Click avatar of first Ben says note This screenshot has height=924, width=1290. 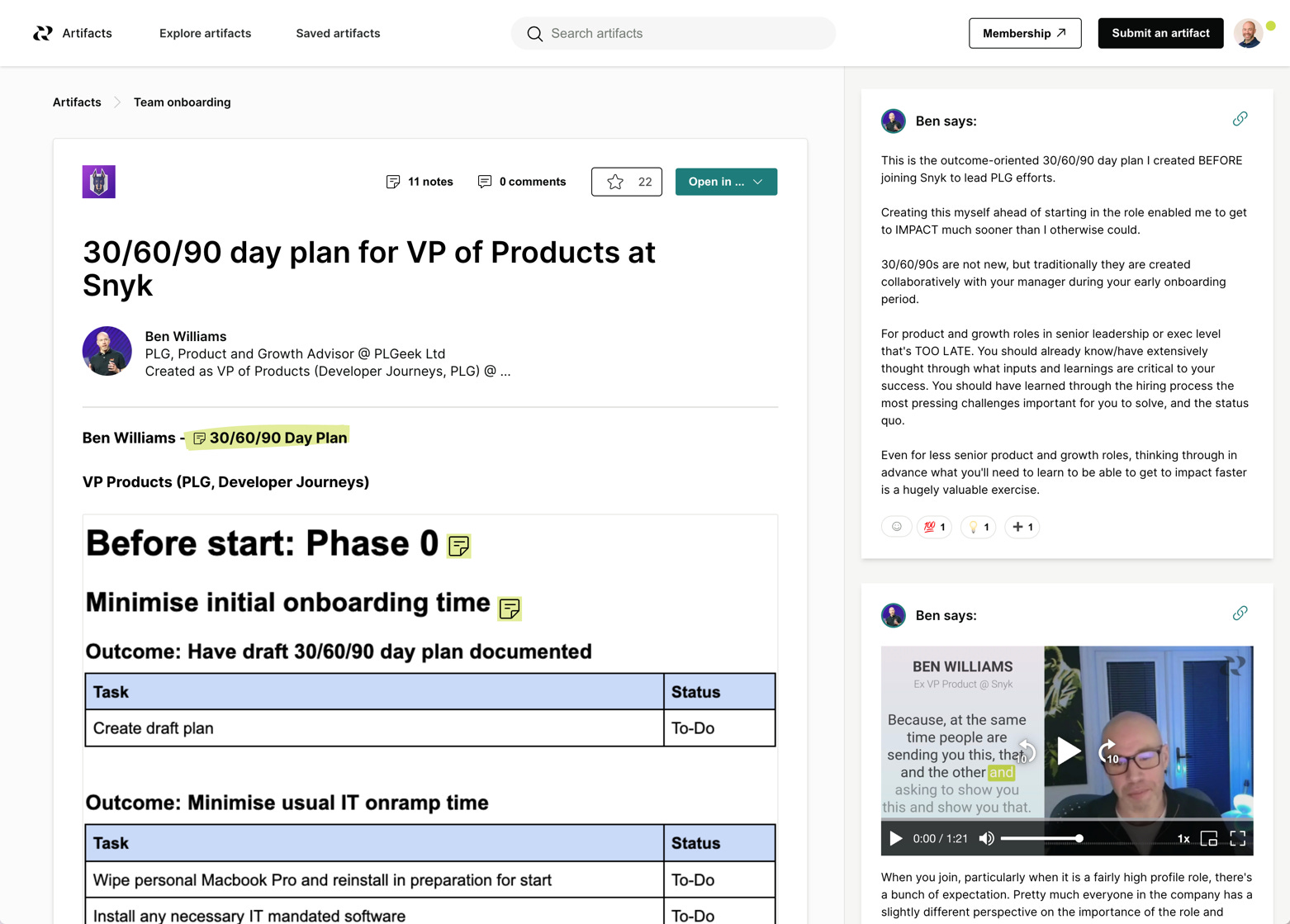pyautogui.click(x=894, y=121)
